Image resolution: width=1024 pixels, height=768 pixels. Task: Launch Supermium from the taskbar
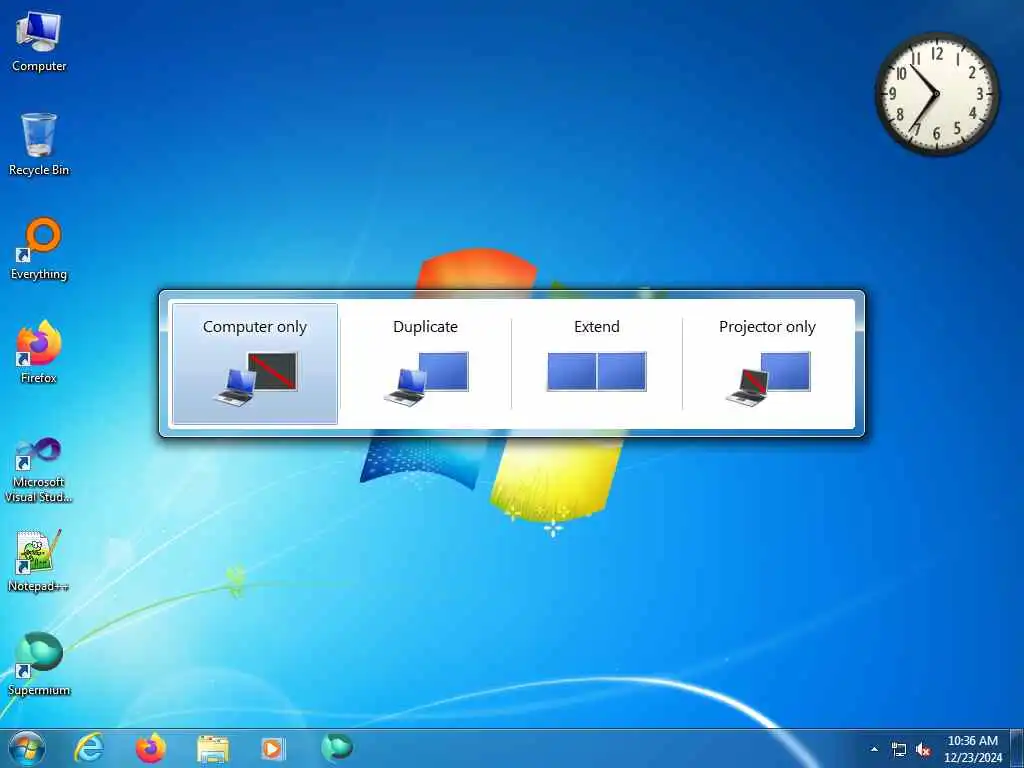point(336,747)
